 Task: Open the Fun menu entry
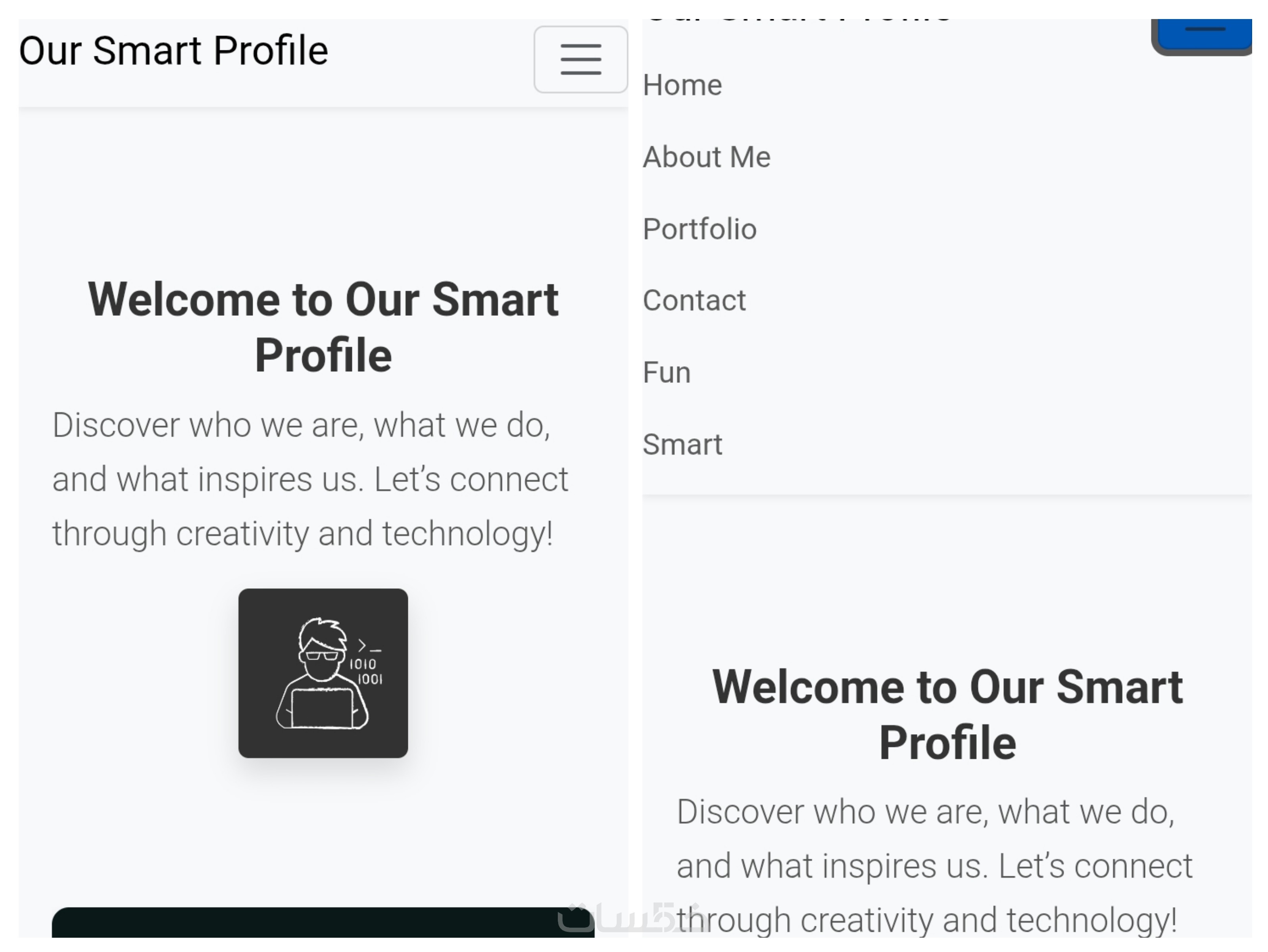(667, 372)
